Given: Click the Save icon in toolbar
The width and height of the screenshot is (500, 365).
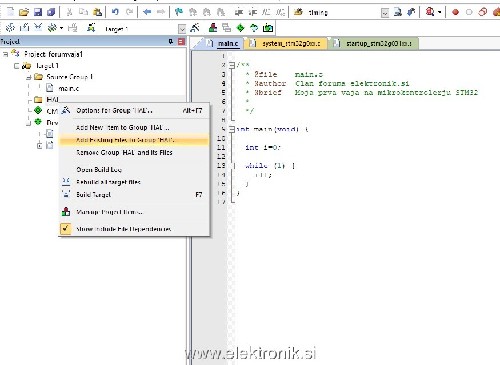Looking at the screenshot, I should [38, 12].
